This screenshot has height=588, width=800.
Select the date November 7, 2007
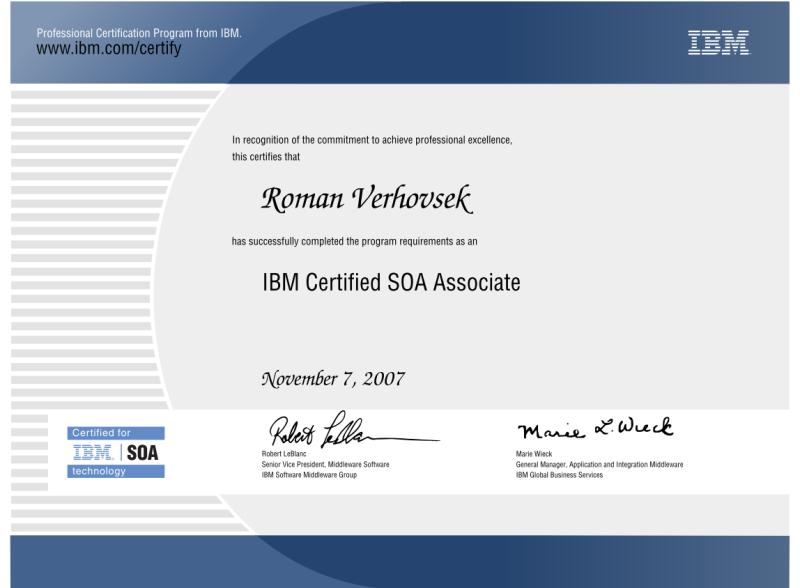point(333,379)
